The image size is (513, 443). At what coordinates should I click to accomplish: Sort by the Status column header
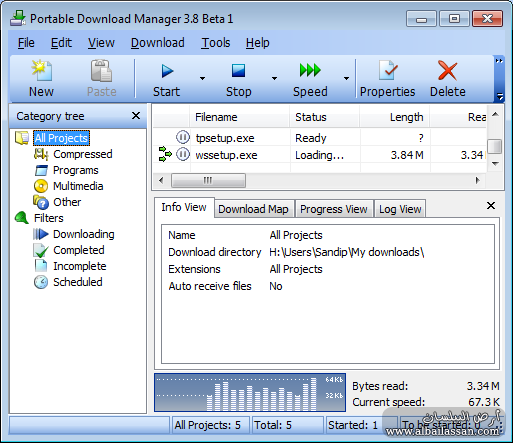[x=325, y=117]
